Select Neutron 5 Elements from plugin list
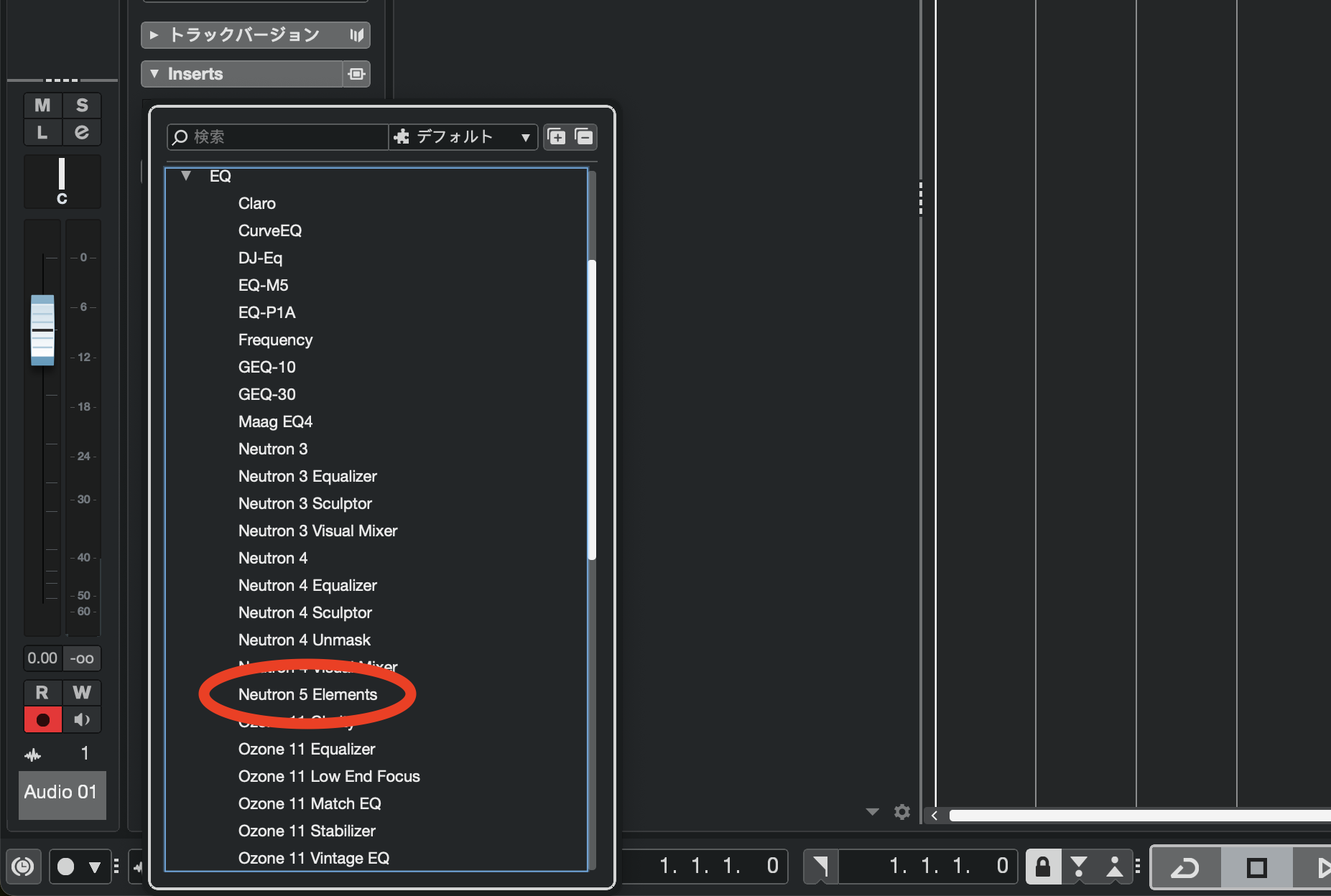This screenshot has width=1331, height=896. point(307,694)
